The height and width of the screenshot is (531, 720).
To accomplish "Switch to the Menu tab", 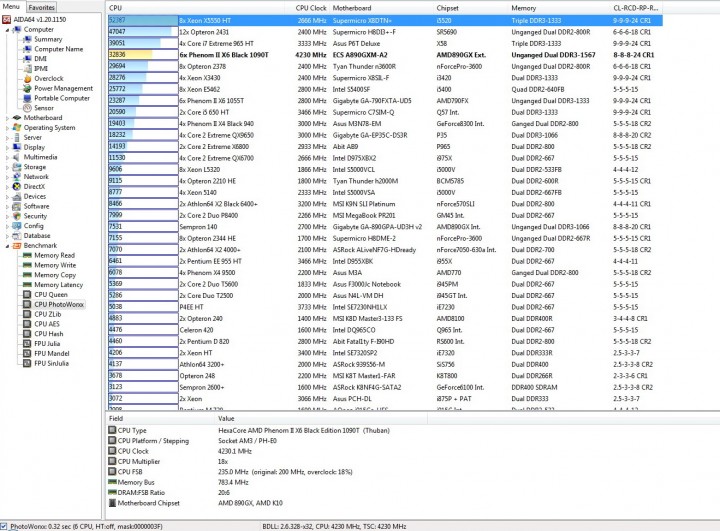I will pyautogui.click(x=12, y=6).
